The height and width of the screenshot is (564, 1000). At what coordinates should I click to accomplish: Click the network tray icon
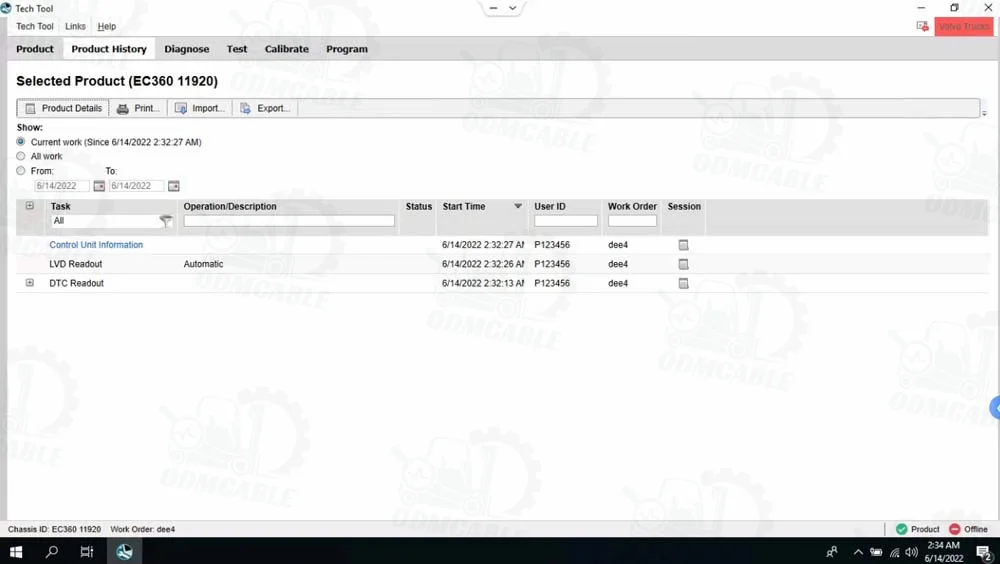tap(895, 552)
